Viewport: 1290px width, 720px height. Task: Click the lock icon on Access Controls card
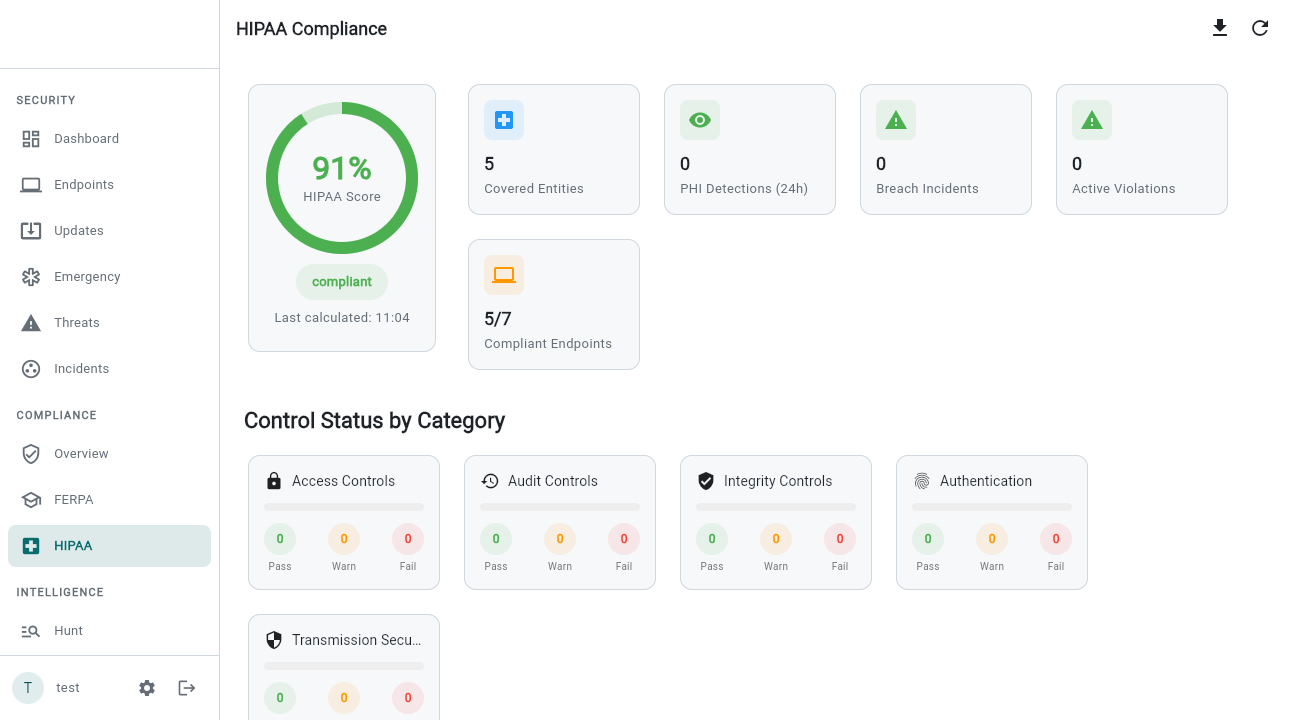pyautogui.click(x=273, y=480)
